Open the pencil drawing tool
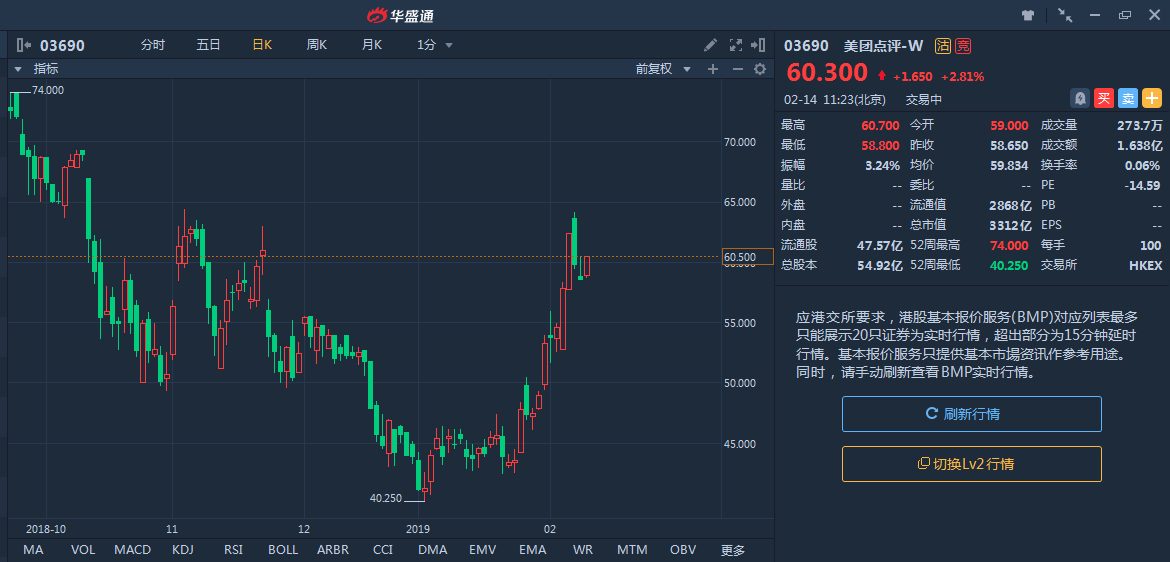This screenshot has height=562, width=1170. [x=710, y=45]
